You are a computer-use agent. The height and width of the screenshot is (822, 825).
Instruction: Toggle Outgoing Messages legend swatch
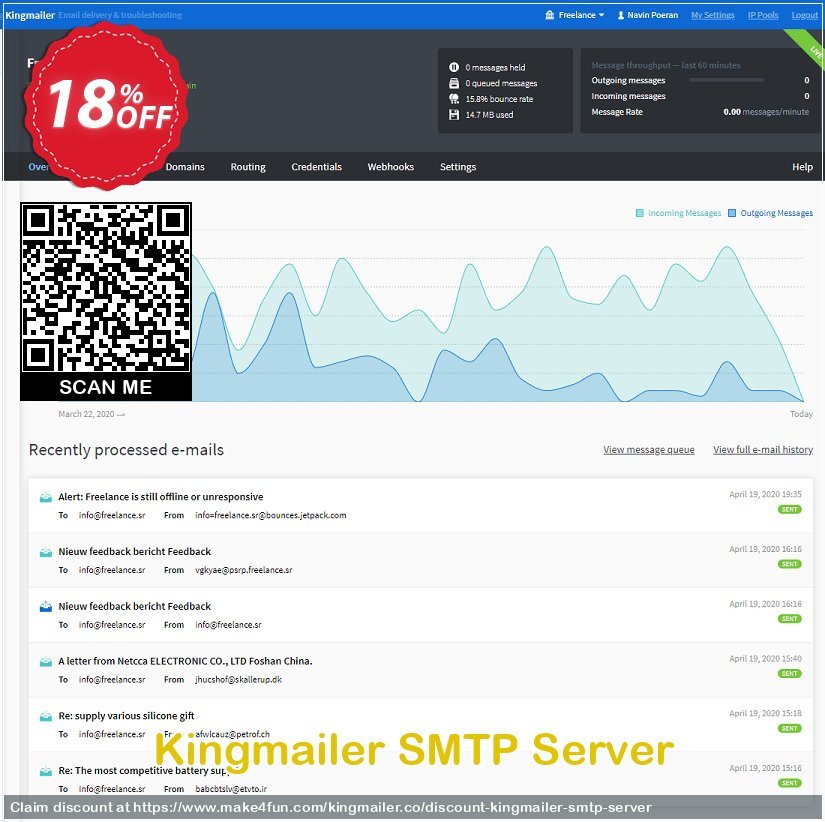click(731, 213)
